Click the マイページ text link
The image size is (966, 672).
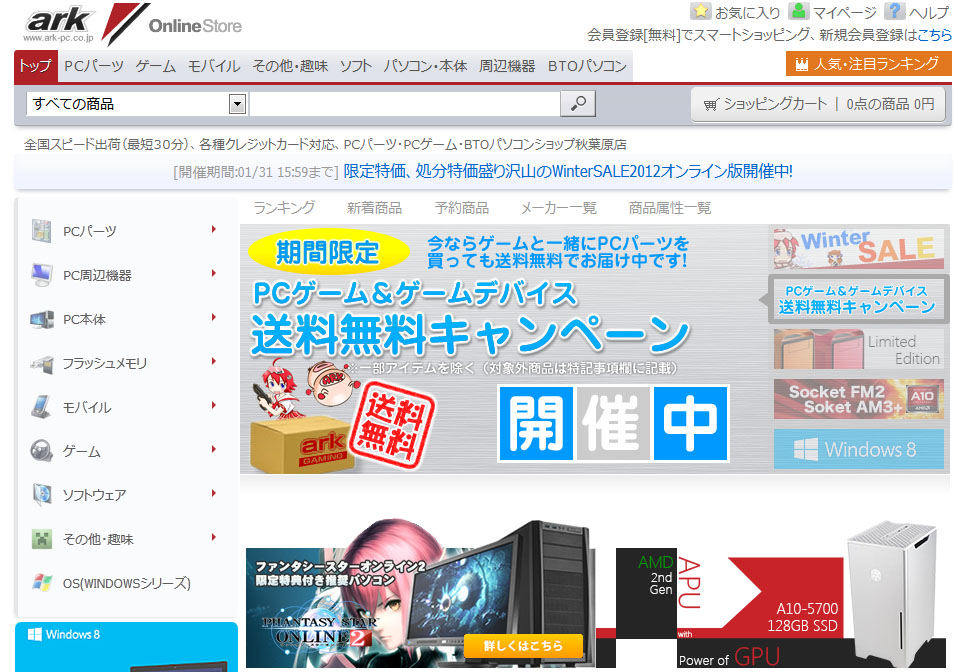pos(845,12)
